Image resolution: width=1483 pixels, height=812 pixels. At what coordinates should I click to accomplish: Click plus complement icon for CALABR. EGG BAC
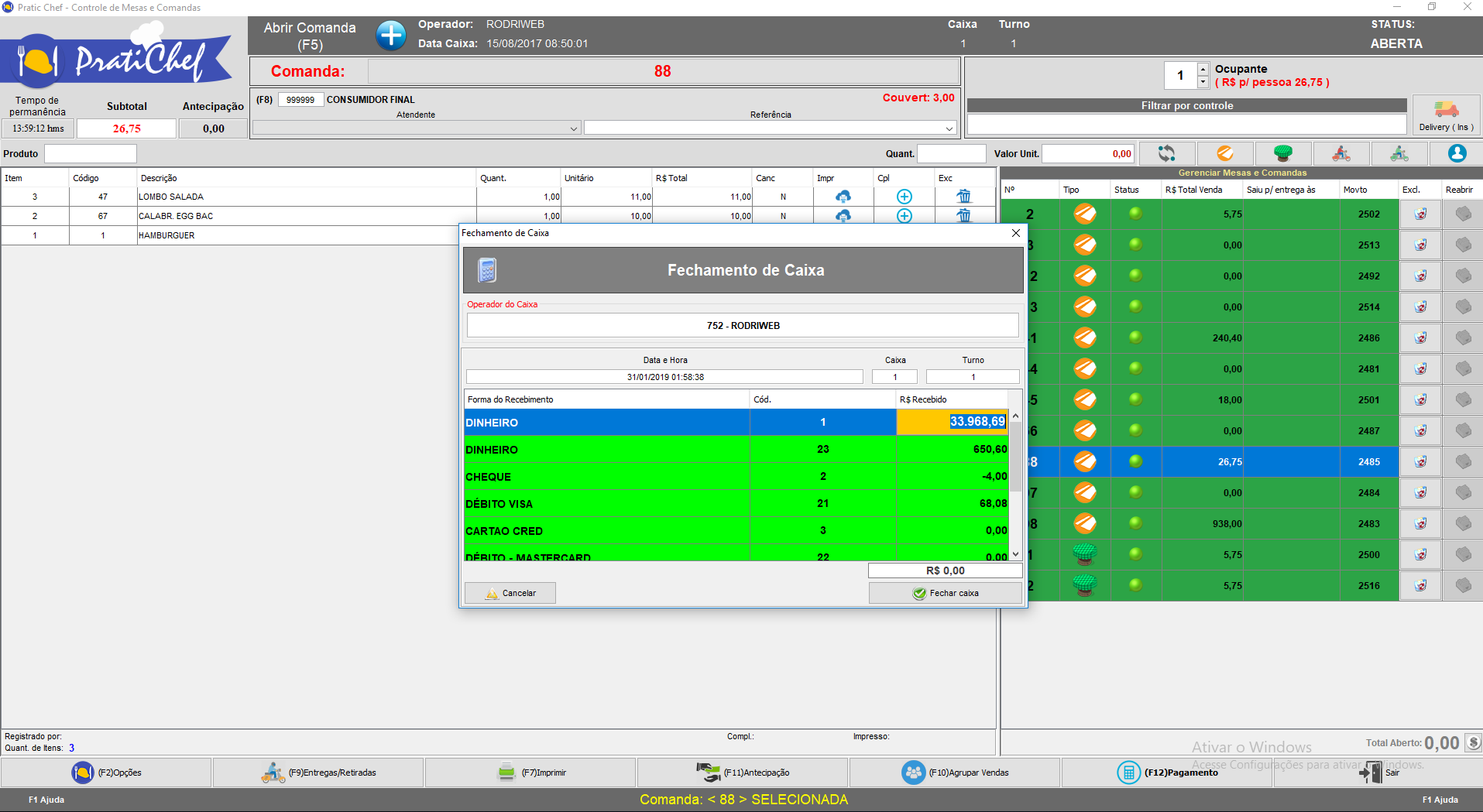904,216
